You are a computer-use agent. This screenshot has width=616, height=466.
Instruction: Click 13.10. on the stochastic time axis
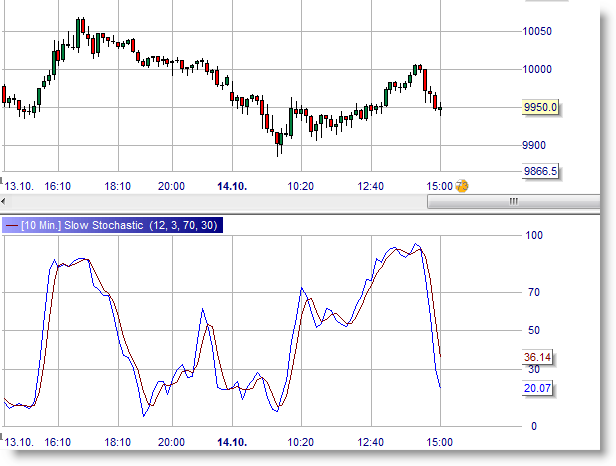19,442
